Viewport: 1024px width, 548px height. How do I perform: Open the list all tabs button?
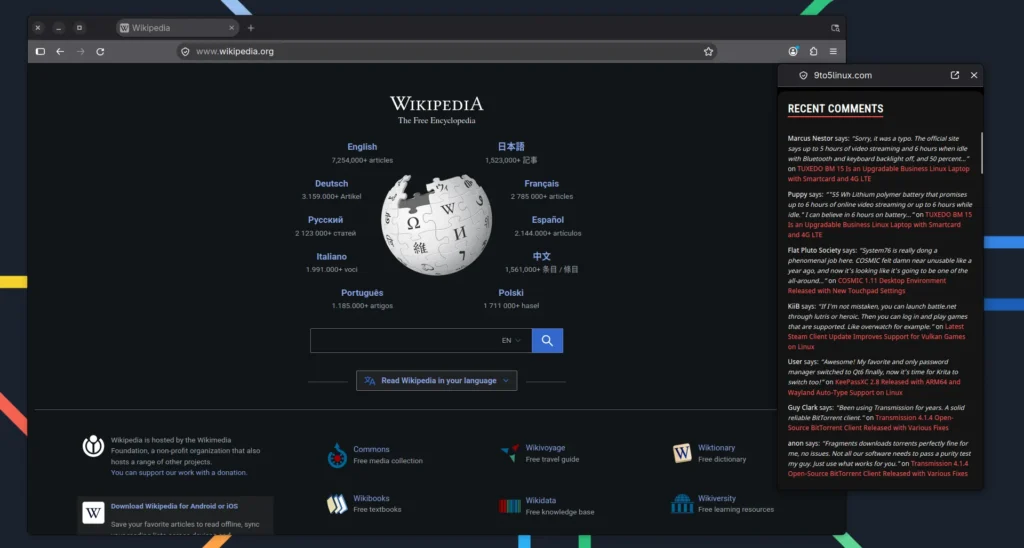(835, 28)
